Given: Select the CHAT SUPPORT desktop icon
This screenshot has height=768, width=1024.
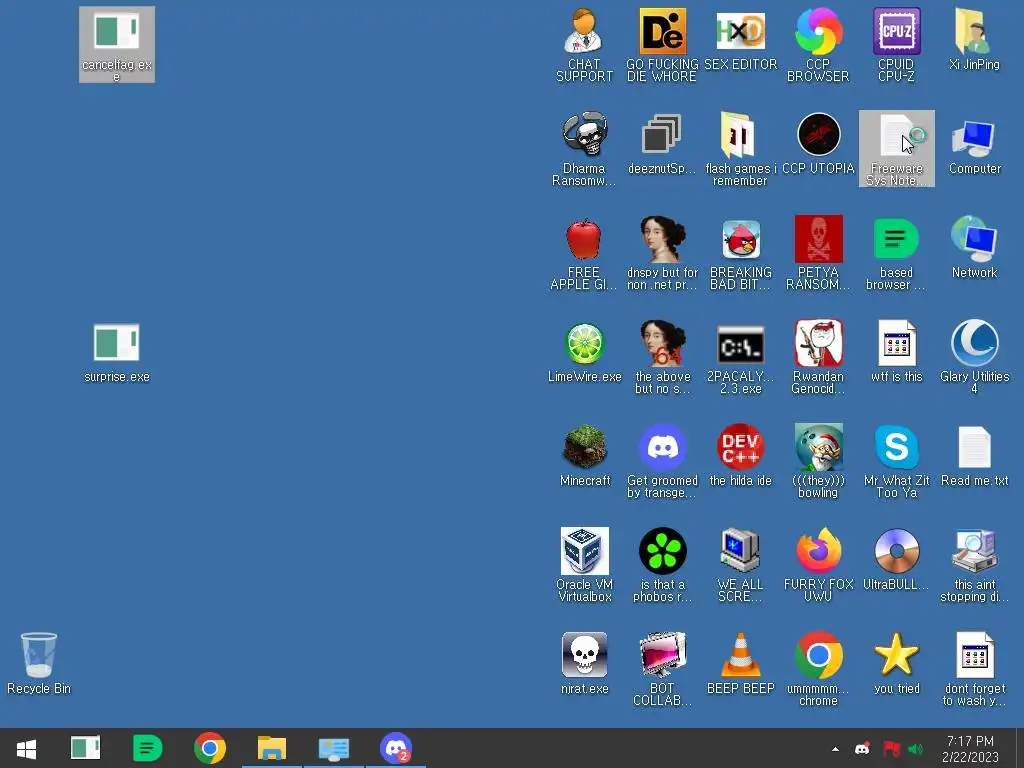Looking at the screenshot, I should coord(584,44).
